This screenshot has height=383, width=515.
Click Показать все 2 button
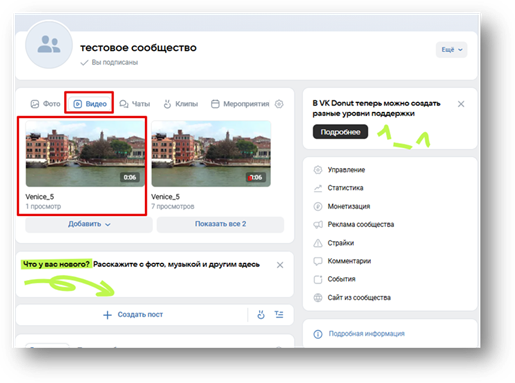(x=220, y=224)
